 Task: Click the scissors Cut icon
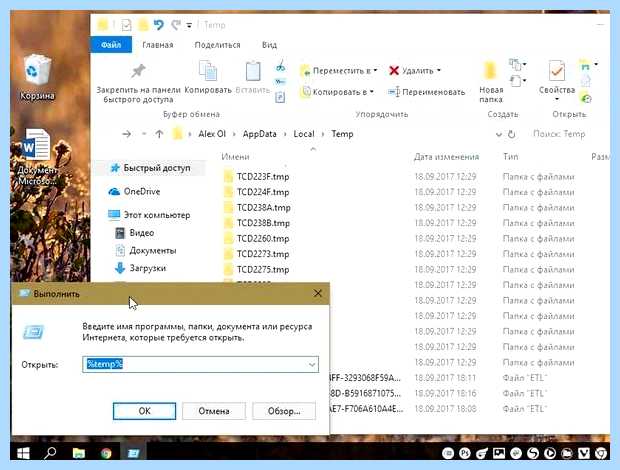pos(280,66)
